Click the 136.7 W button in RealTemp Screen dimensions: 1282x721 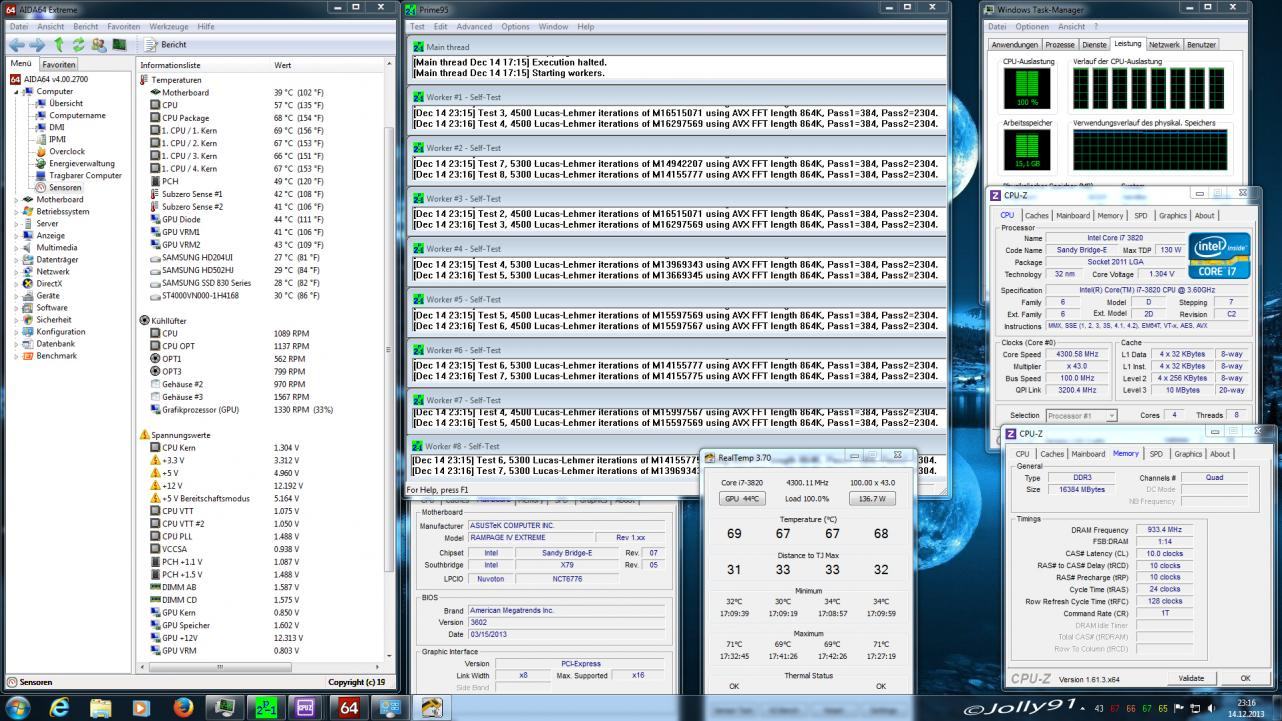tap(872, 498)
